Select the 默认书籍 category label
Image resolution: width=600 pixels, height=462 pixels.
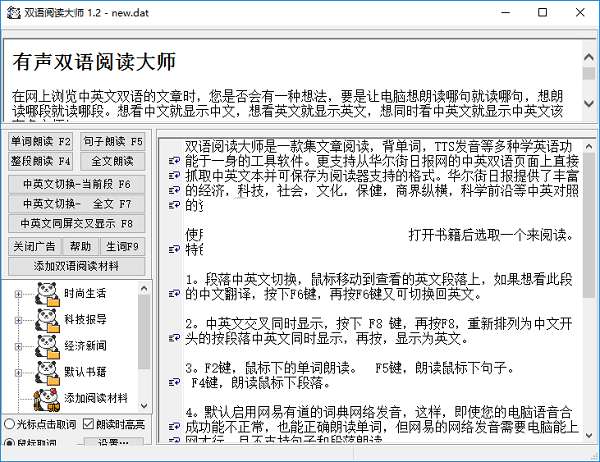coord(85,372)
